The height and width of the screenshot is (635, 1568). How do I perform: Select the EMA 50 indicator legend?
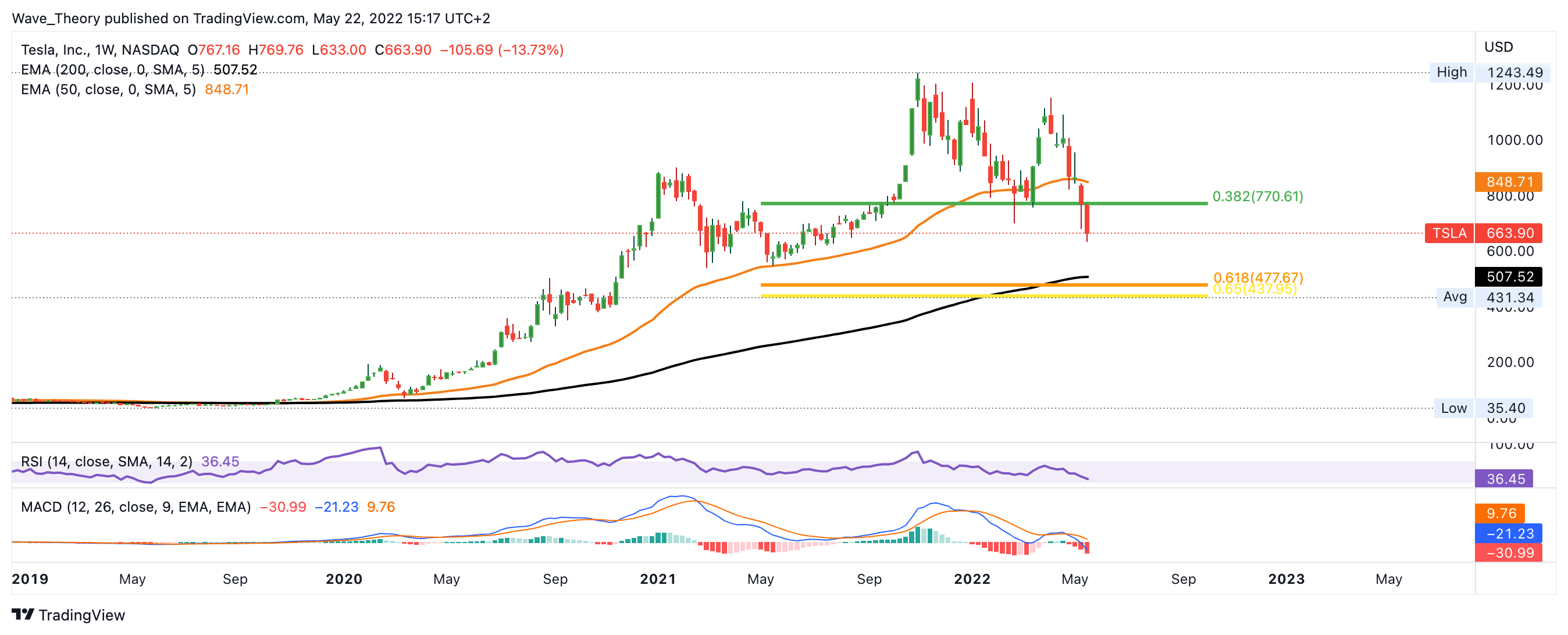pos(108,90)
